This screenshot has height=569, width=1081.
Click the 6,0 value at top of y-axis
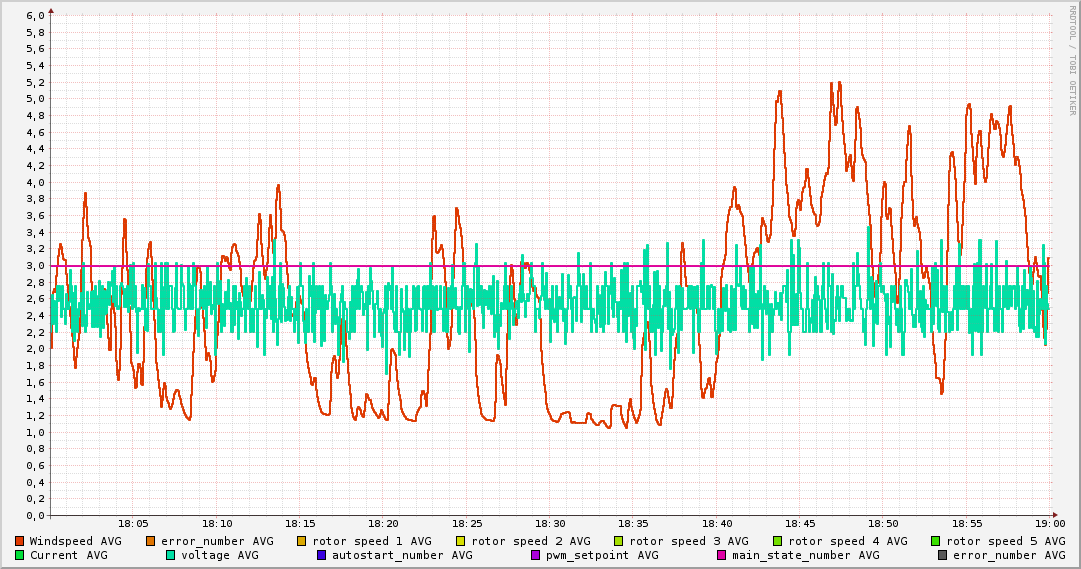pos(35,16)
